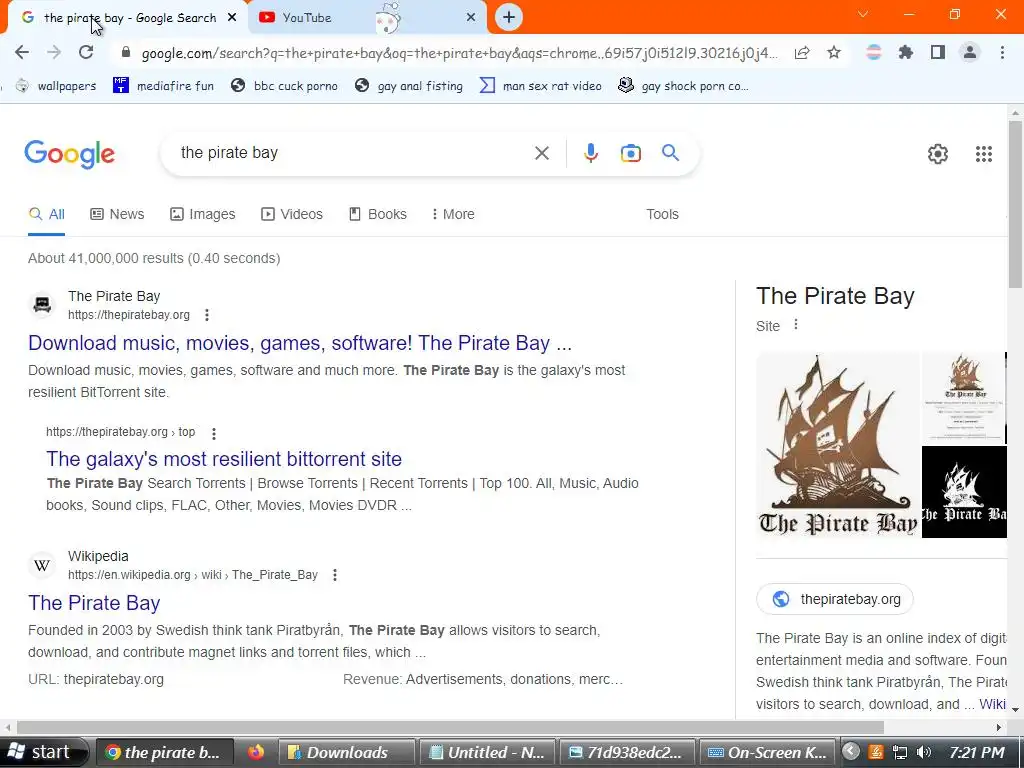The width and height of the screenshot is (1024, 768).
Task: Open the large Pirate Bay ship logo image
Action: pos(838,445)
